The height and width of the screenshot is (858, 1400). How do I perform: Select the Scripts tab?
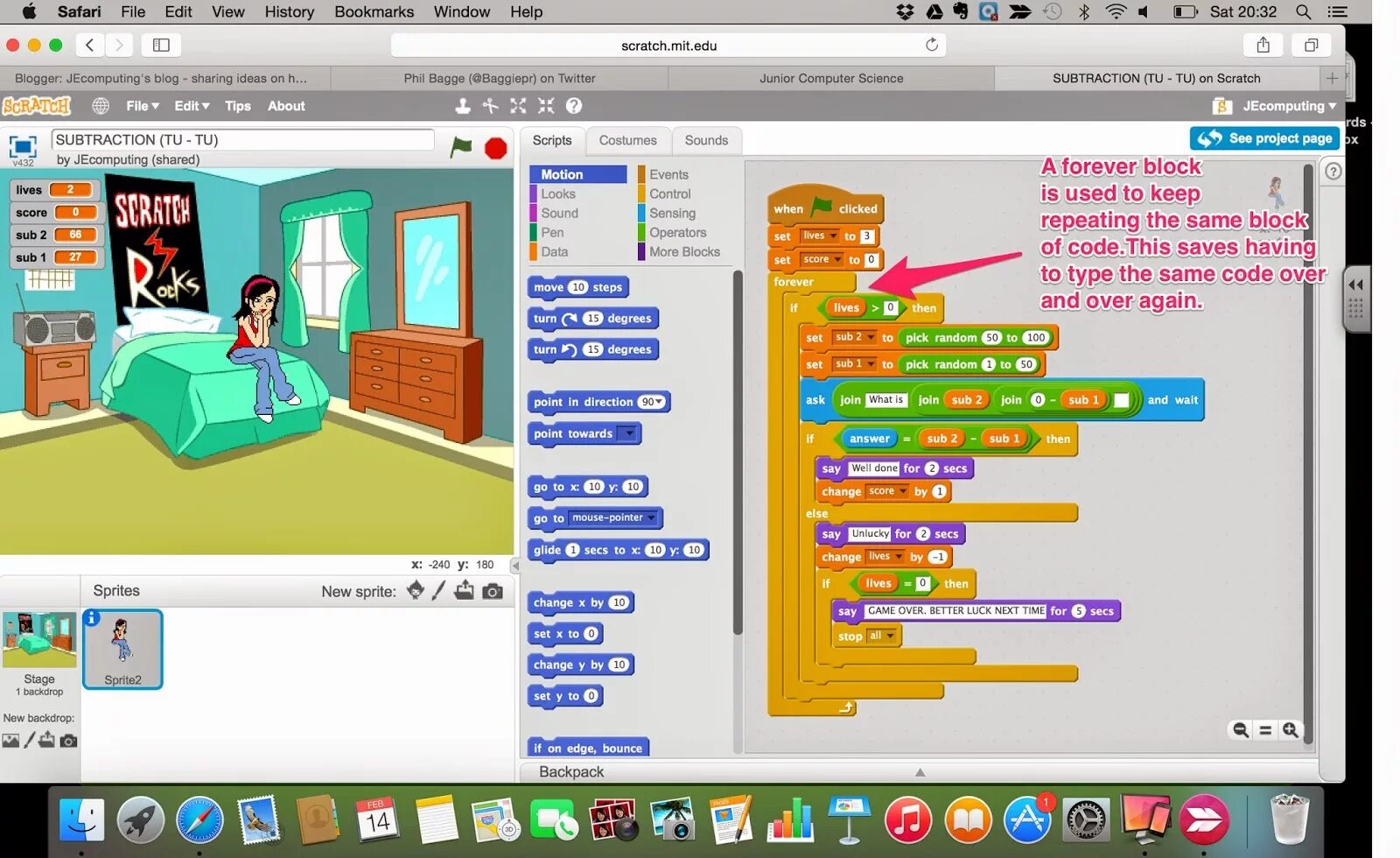(x=551, y=140)
